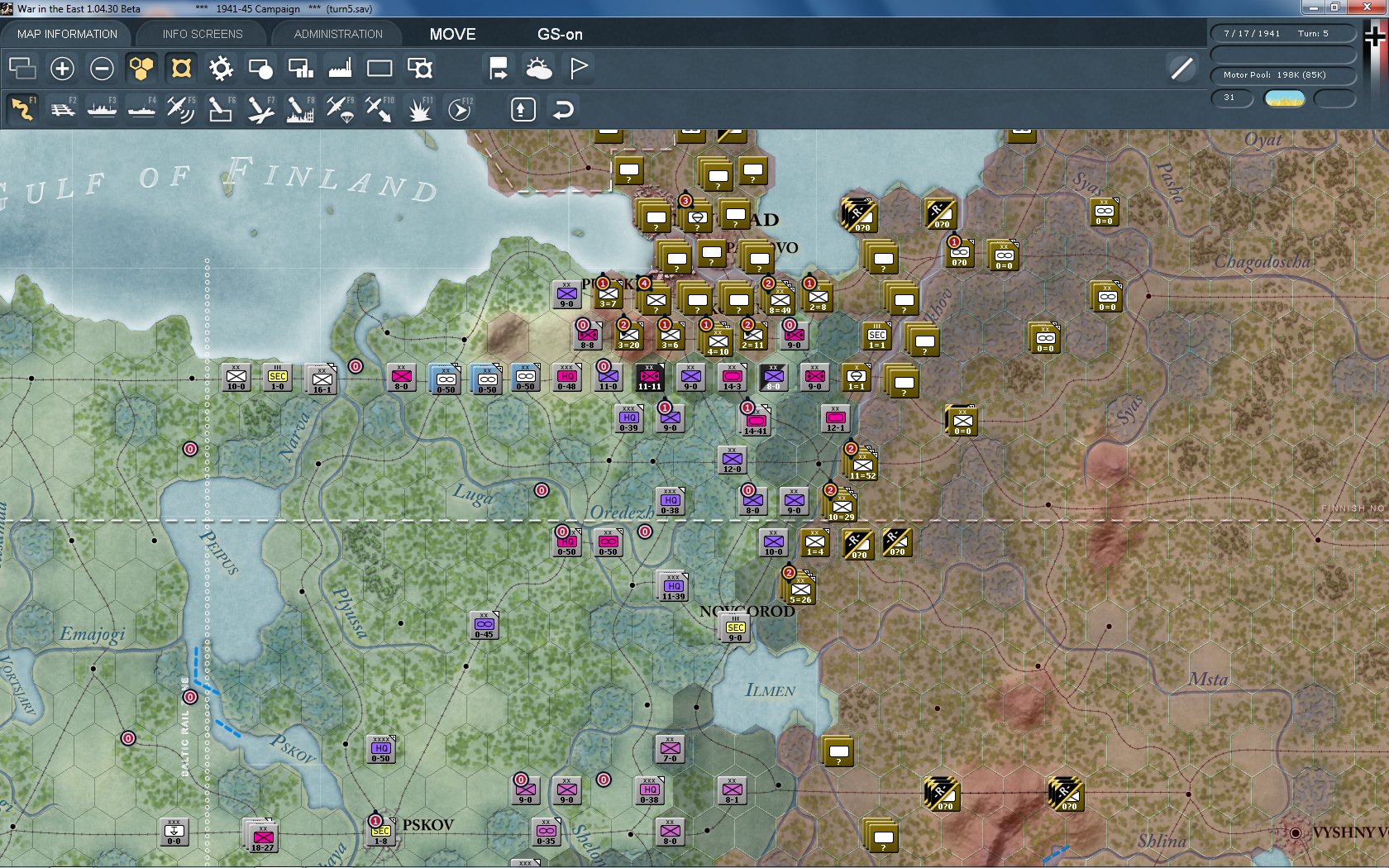Click the rectangle-with-circle toolbar icon
This screenshot has height=868, width=1389.
pos(260,69)
